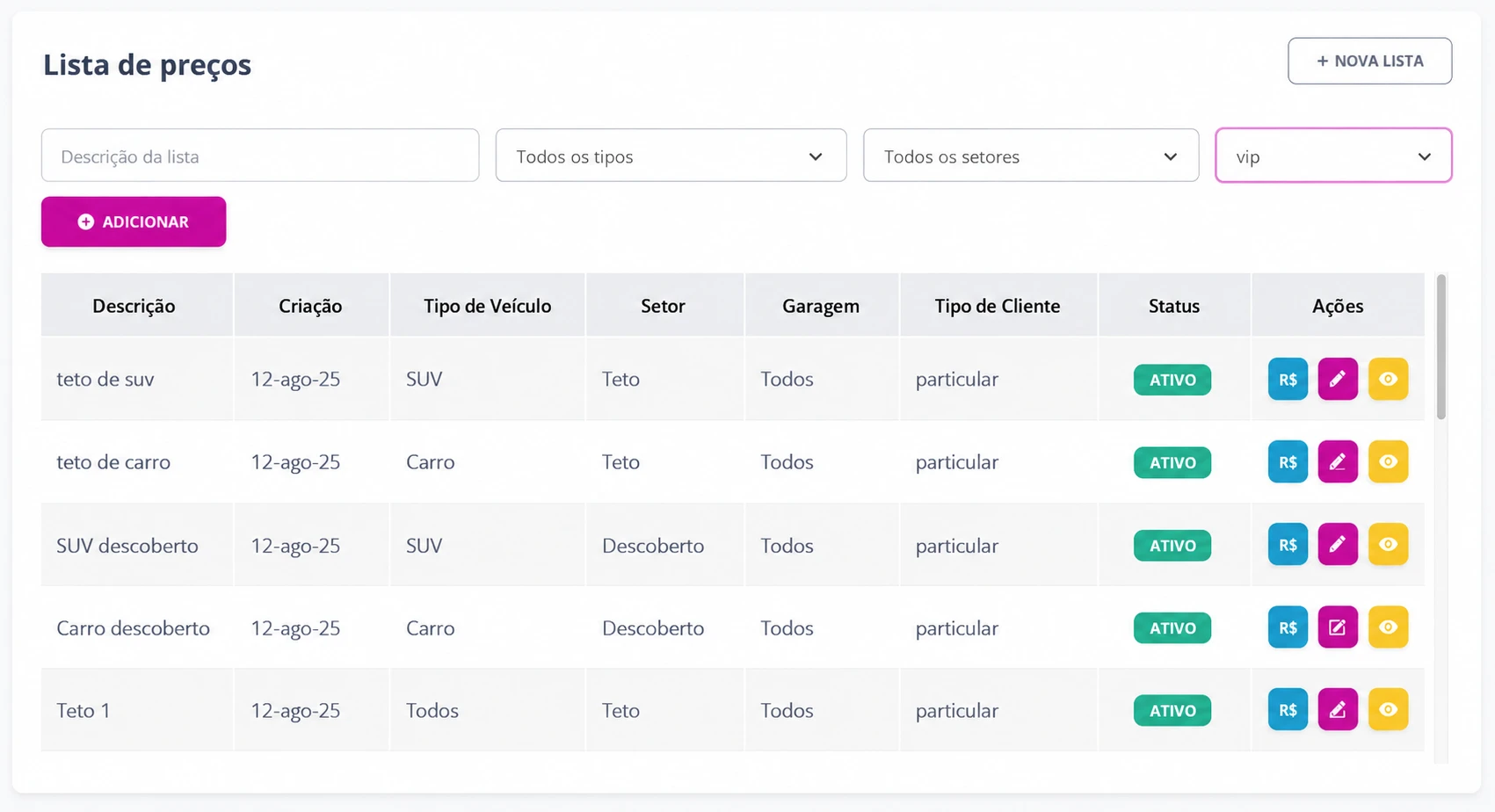Viewport: 1495px width, 812px height.
Task: View Carro descoberto with eye icon
Action: point(1388,627)
